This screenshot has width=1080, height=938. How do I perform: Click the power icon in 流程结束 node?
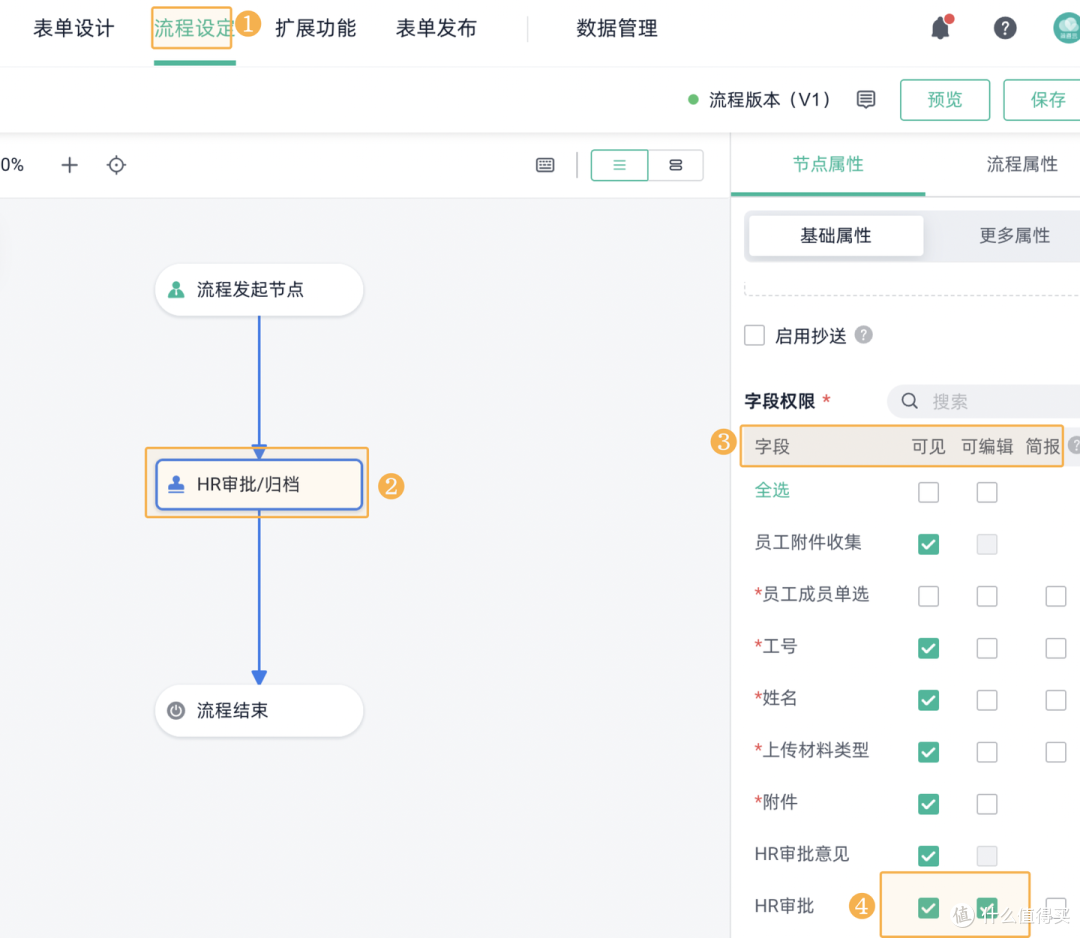(x=176, y=710)
